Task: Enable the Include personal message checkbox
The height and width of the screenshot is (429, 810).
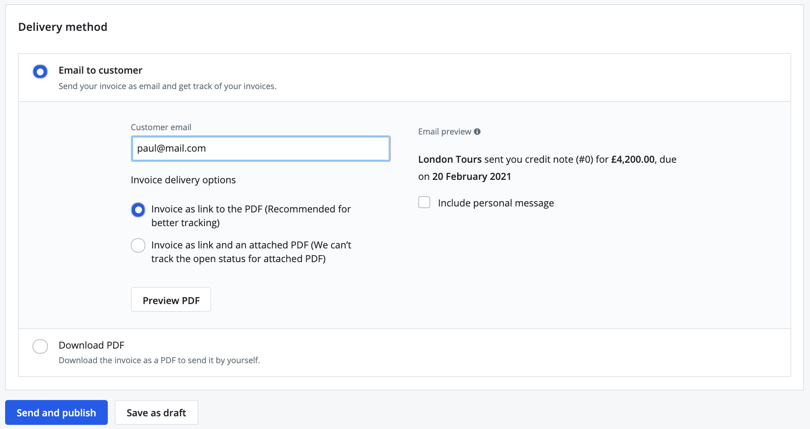Action: coord(424,202)
